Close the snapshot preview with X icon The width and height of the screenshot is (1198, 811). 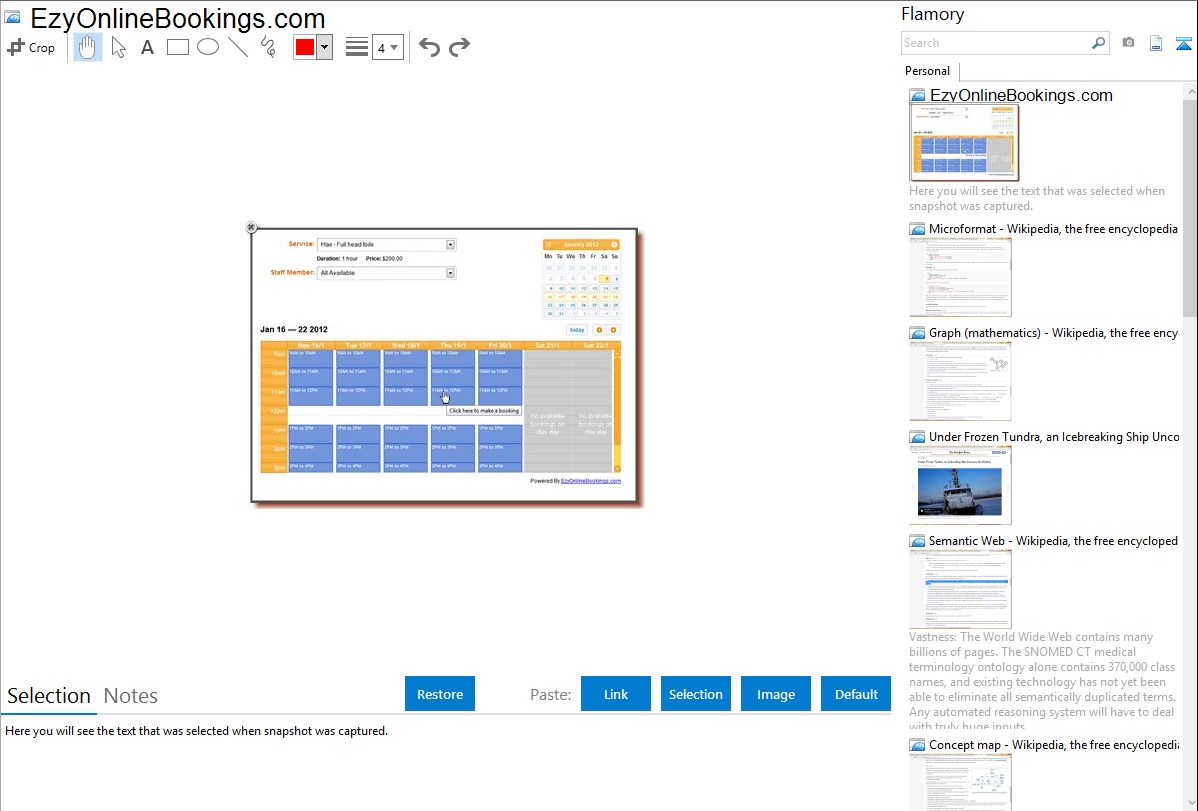coord(251,227)
